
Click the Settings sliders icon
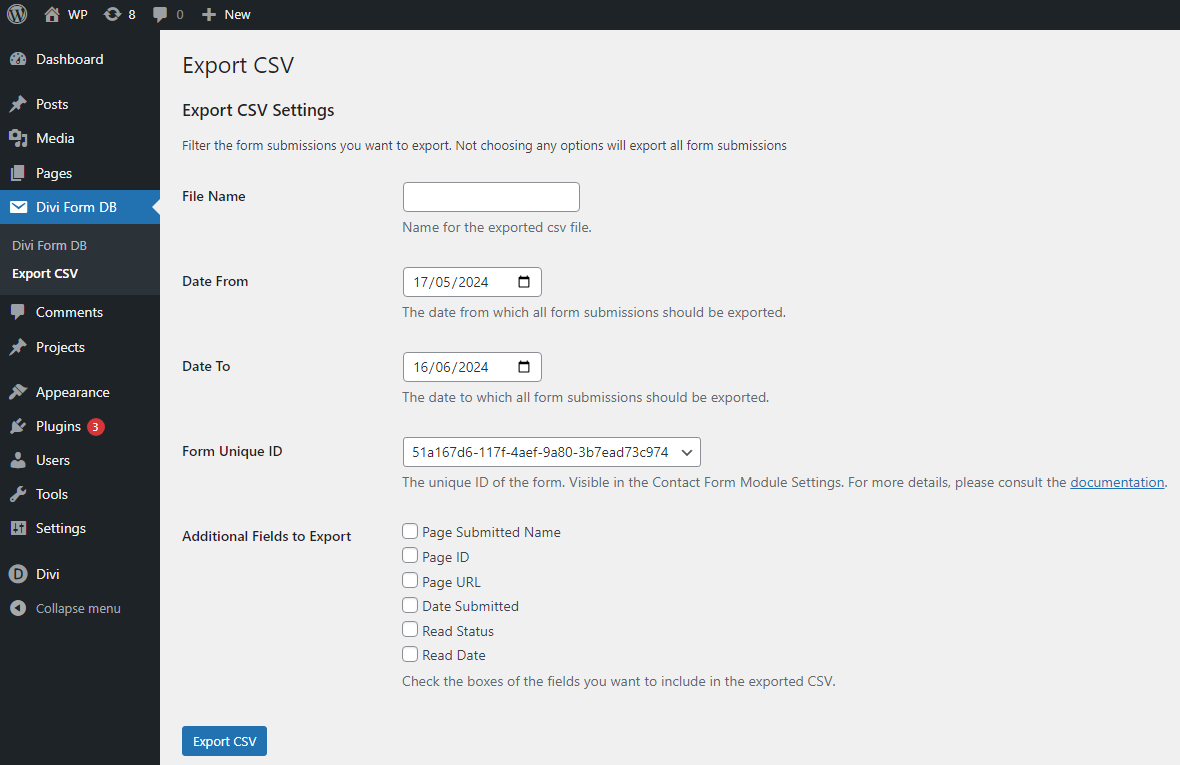pyautogui.click(x=18, y=528)
